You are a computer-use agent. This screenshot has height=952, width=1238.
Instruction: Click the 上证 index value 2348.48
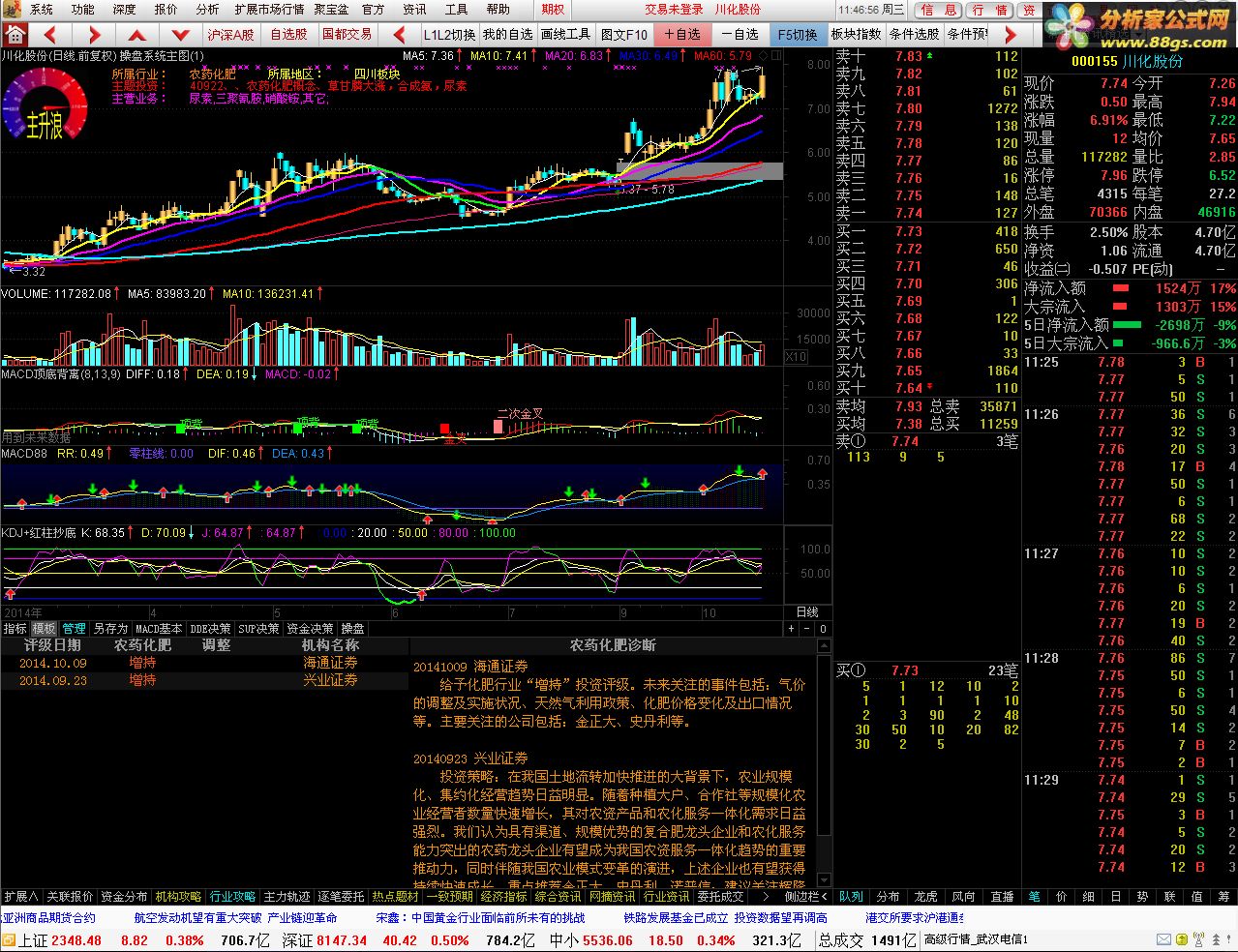coord(76,940)
